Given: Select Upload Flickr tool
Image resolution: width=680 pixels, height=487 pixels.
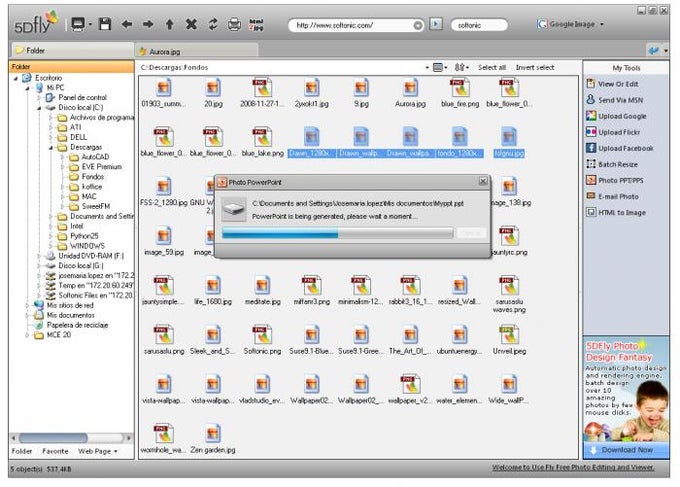Looking at the screenshot, I should click(613, 132).
